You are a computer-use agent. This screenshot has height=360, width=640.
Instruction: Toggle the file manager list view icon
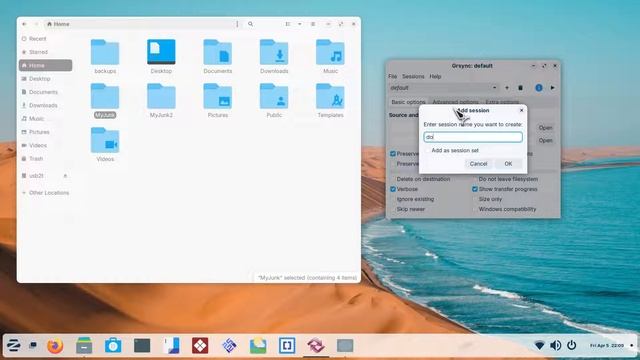click(288, 24)
